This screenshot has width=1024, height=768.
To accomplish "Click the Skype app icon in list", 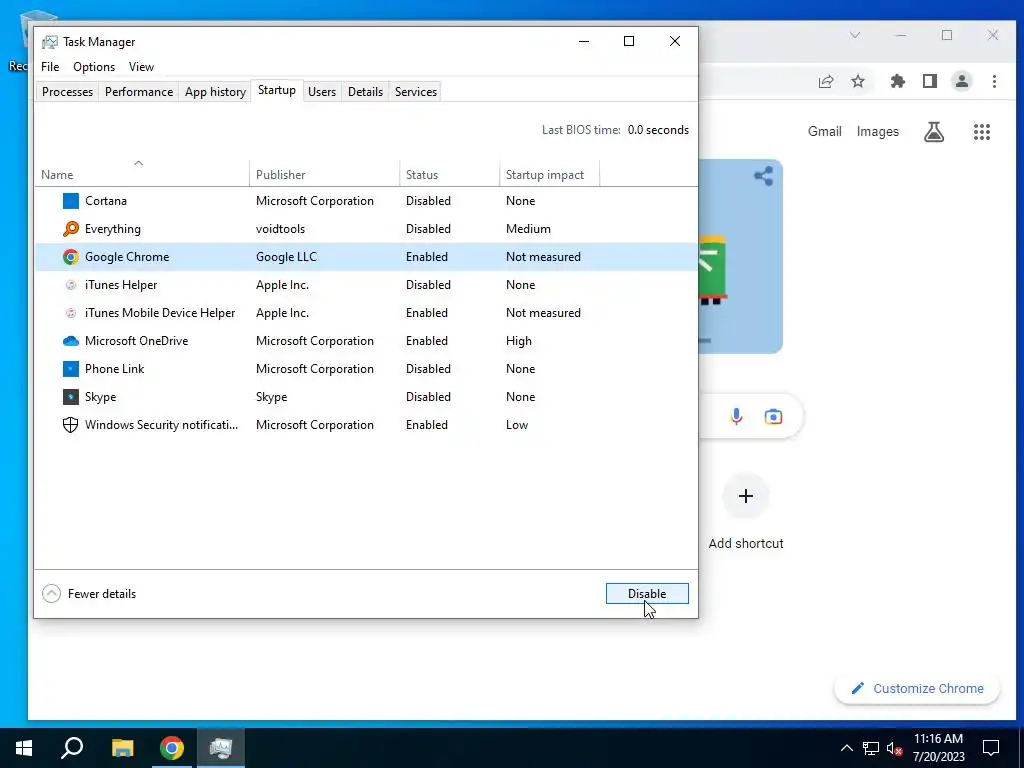I will point(71,397).
